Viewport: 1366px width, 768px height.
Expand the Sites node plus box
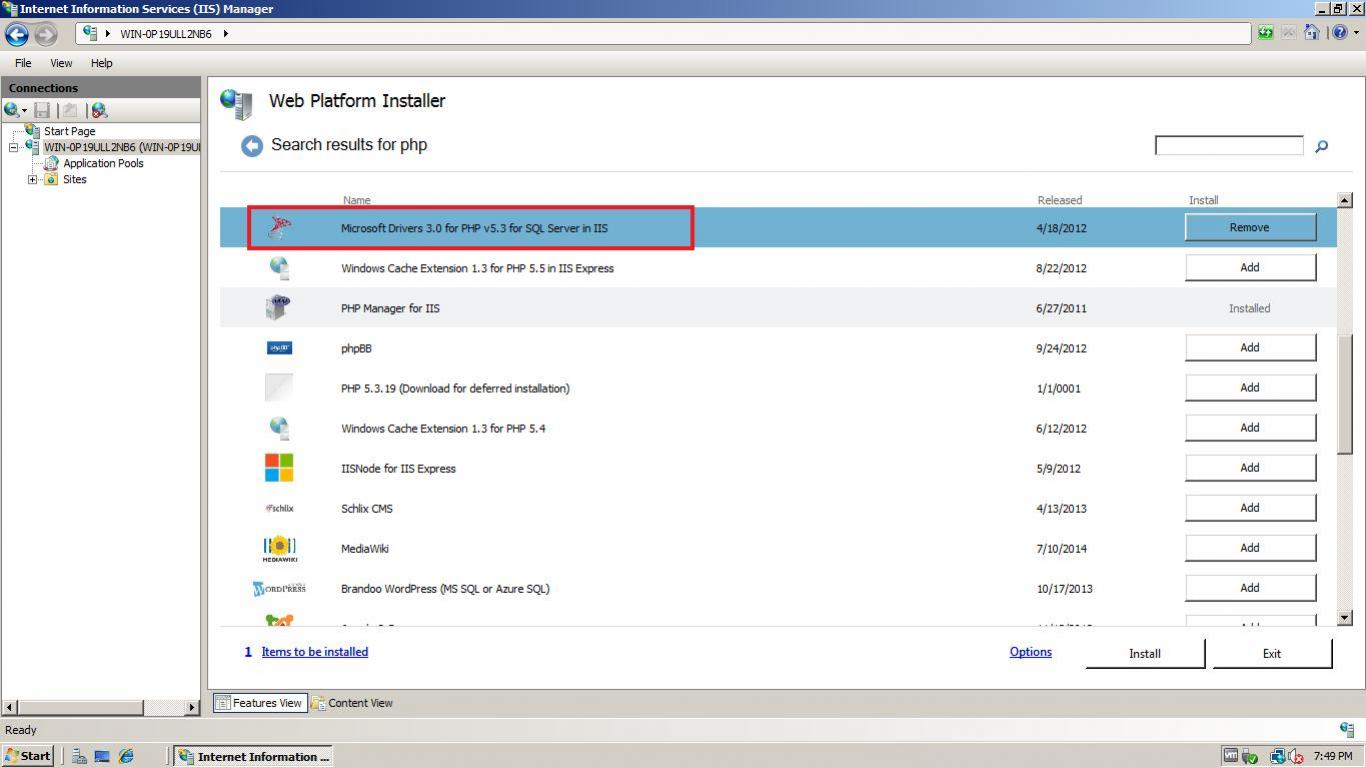coord(33,180)
